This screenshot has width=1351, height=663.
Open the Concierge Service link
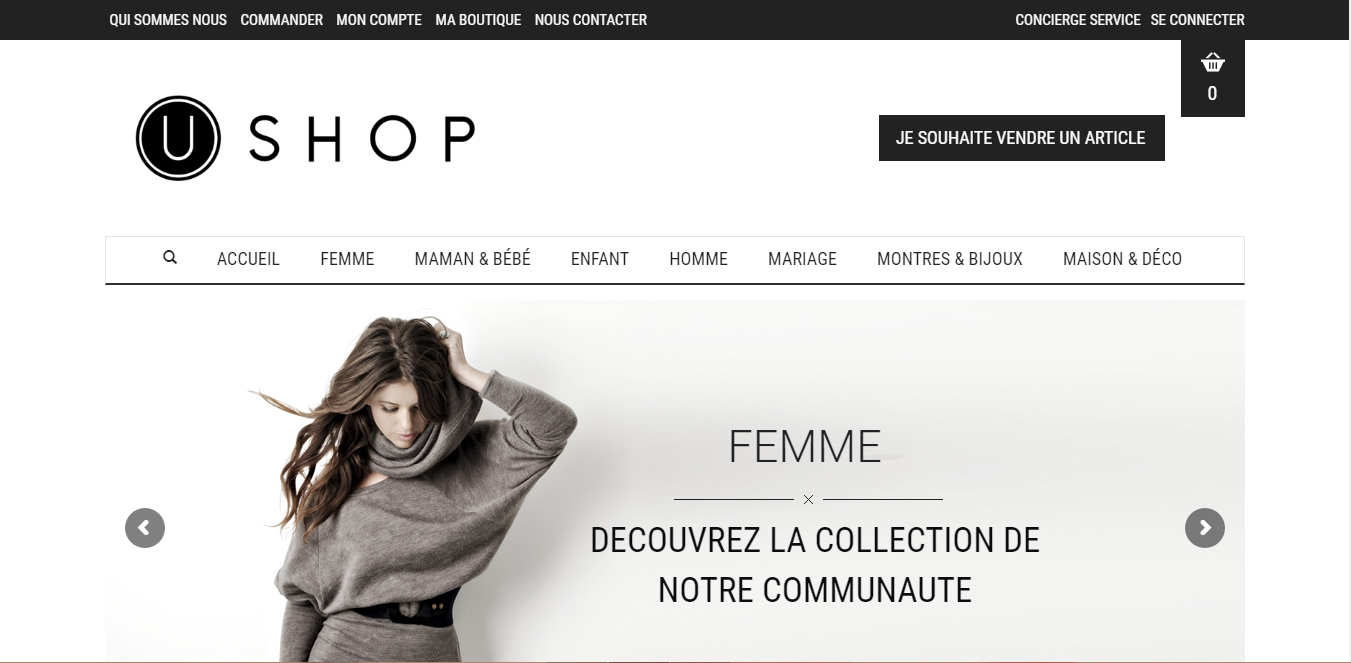1078,20
